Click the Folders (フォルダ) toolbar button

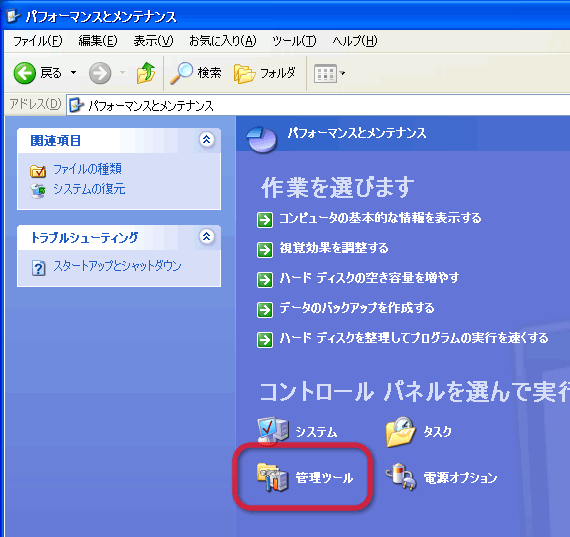tap(265, 73)
